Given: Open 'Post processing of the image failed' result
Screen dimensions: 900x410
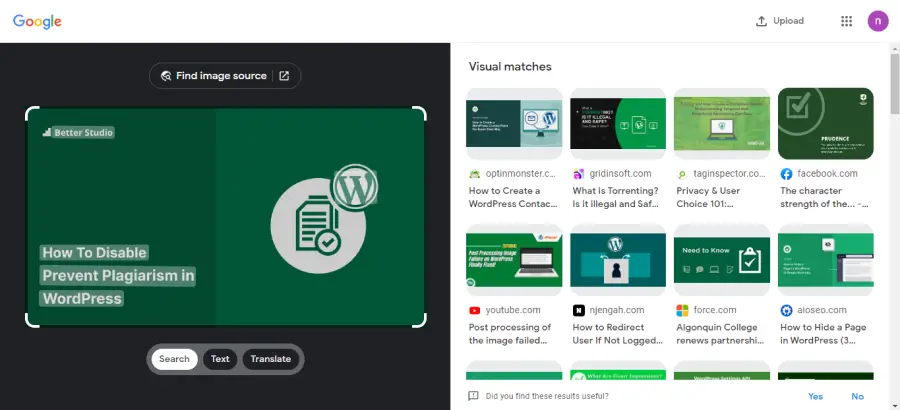Looking at the screenshot, I should [x=510, y=334].
